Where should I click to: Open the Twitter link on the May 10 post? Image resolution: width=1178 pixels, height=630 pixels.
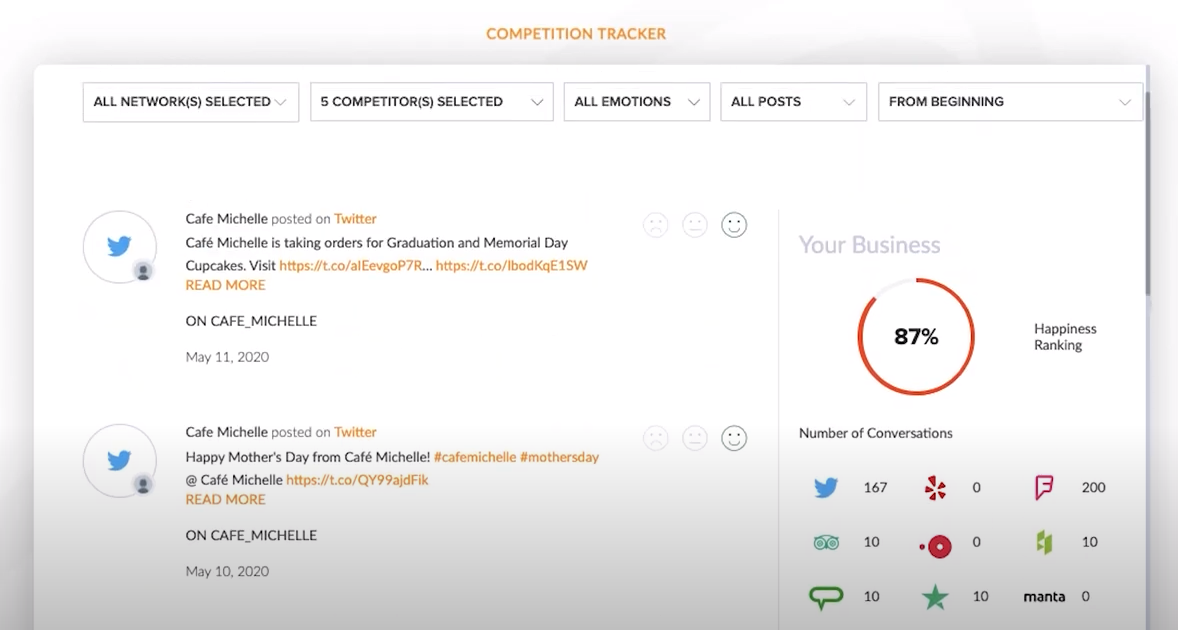tap(355, 432)
